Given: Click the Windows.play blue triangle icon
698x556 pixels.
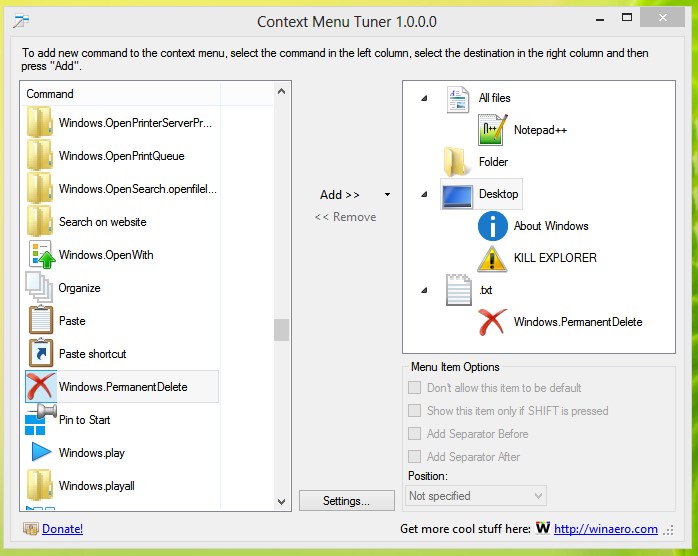Looking at the screenshot, I should coord(41,452).
